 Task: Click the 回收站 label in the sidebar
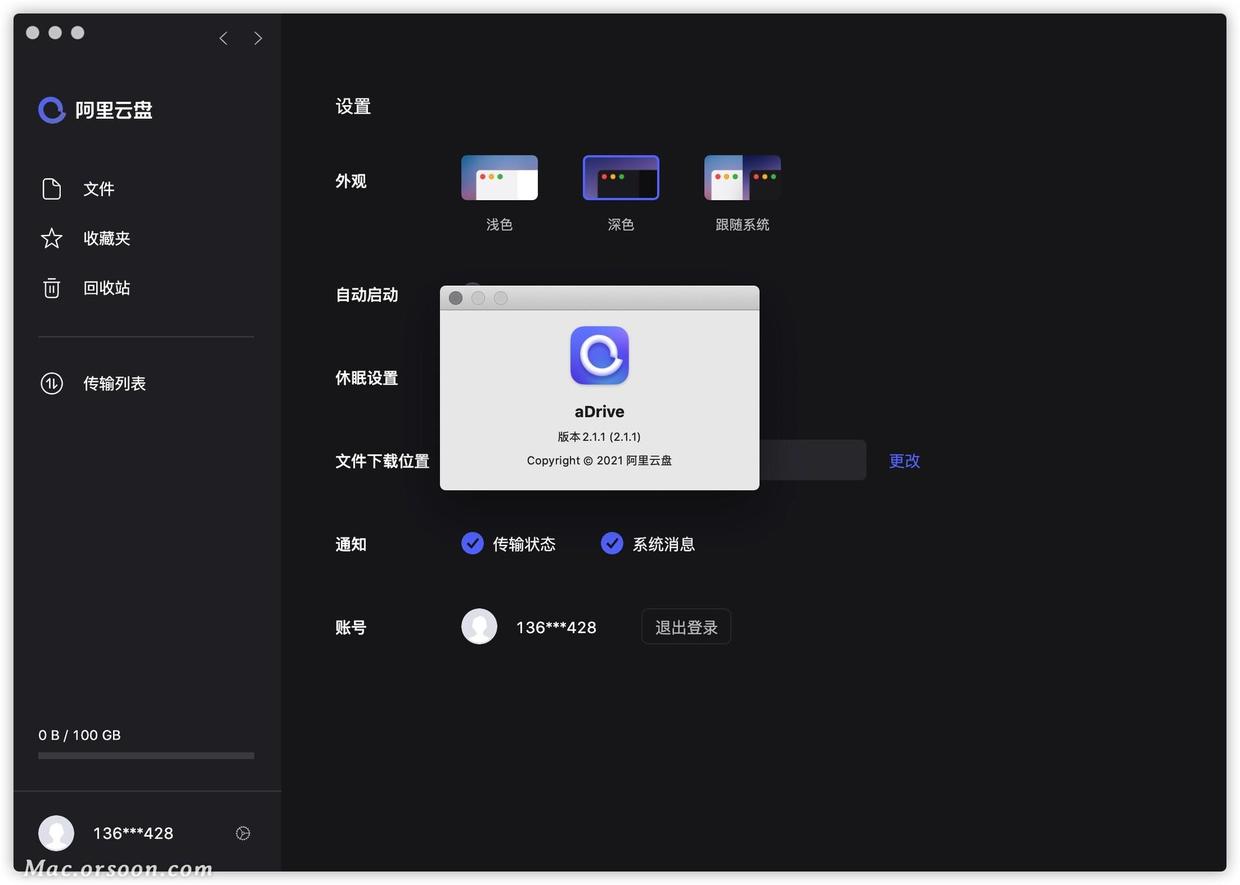pyautogui.click(x=107, y=288)
